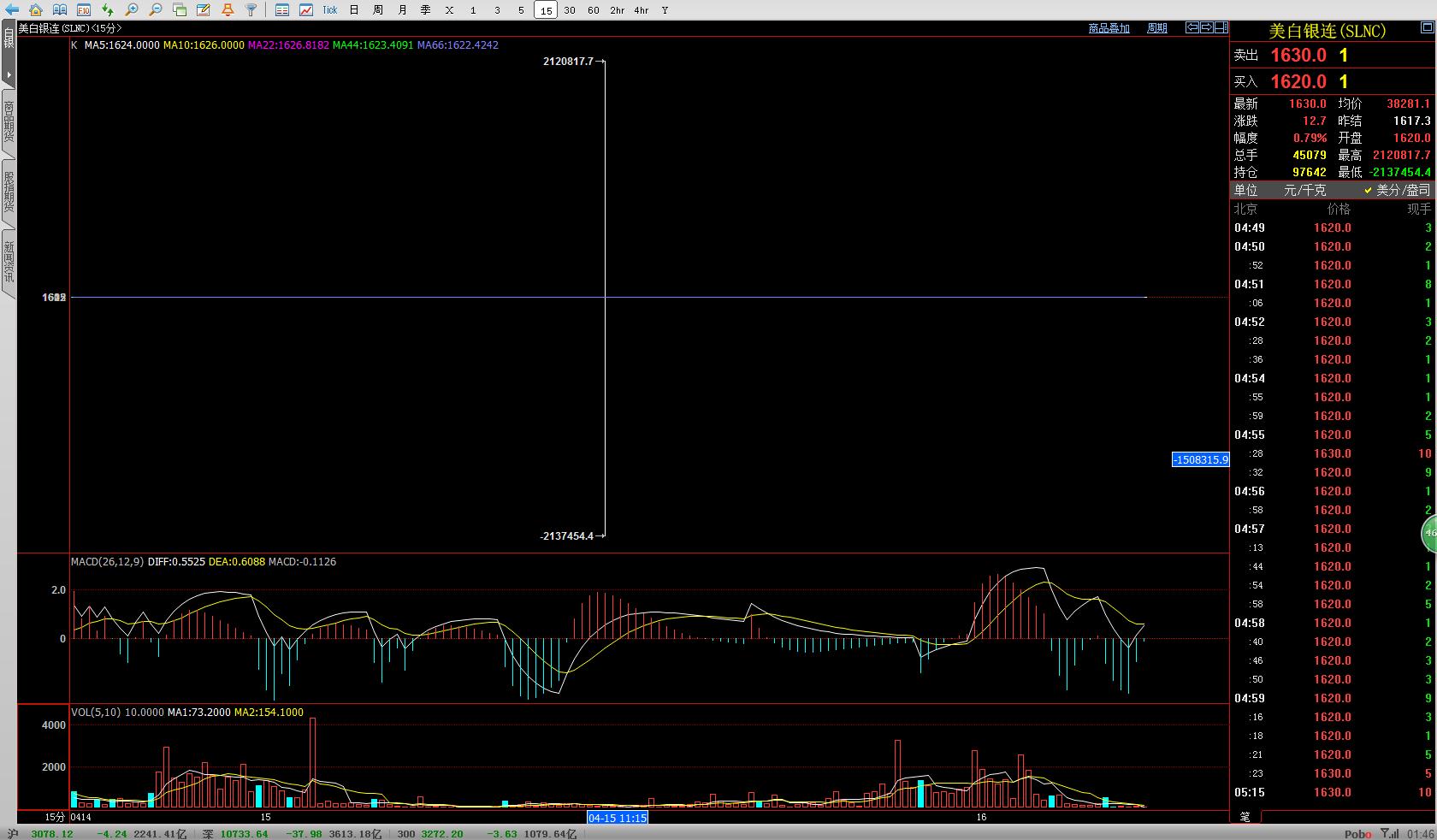The width and height of the screenshot is (1437, 840).
Task: Switch to the 30-minute period
Action: [x=570, y=10]
